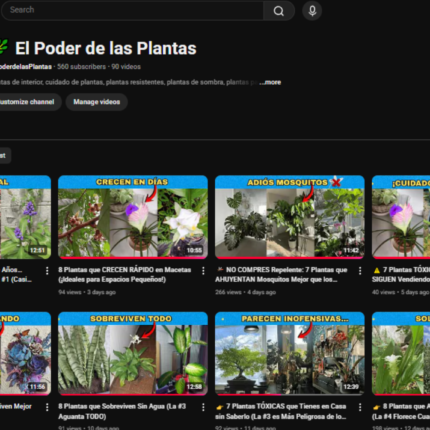Open title 7 Plantas TÓXICAS que Tienes en Casa

pyautogui.click(x=281, y=411)
